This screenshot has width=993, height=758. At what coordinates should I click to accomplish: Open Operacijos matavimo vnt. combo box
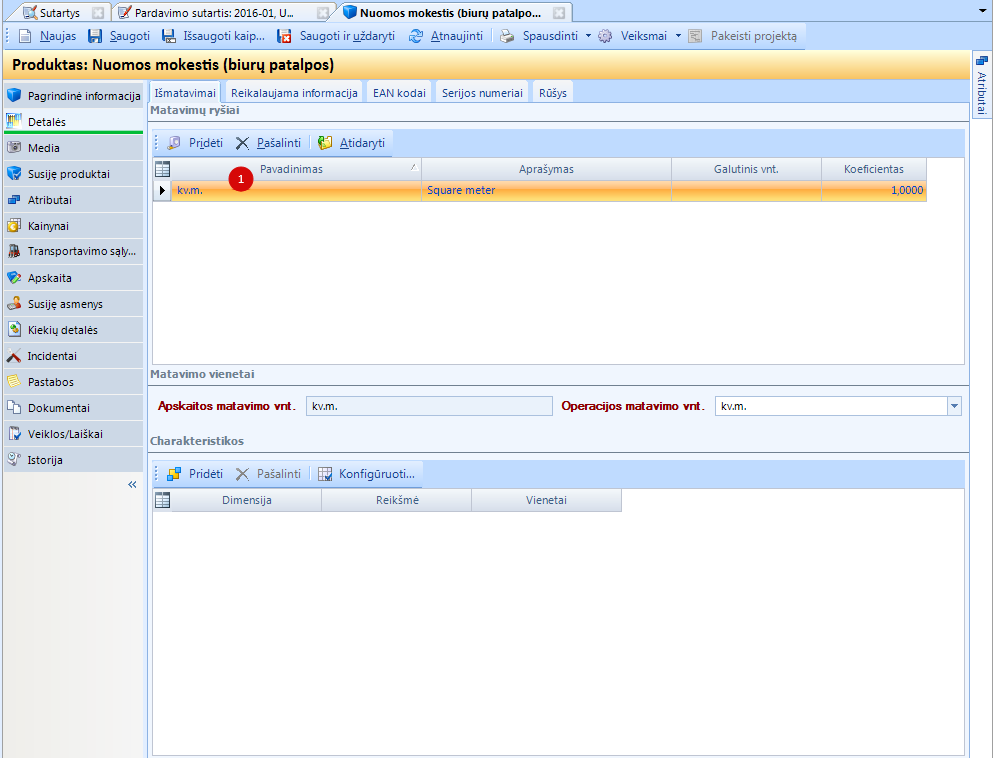[953, 406]
